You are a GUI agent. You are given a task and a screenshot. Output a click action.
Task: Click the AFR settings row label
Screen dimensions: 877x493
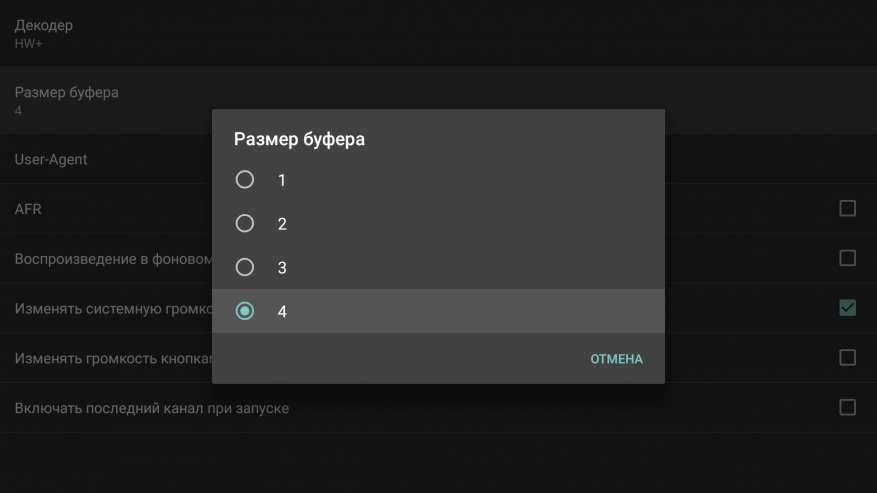click(x=28, y=209)
